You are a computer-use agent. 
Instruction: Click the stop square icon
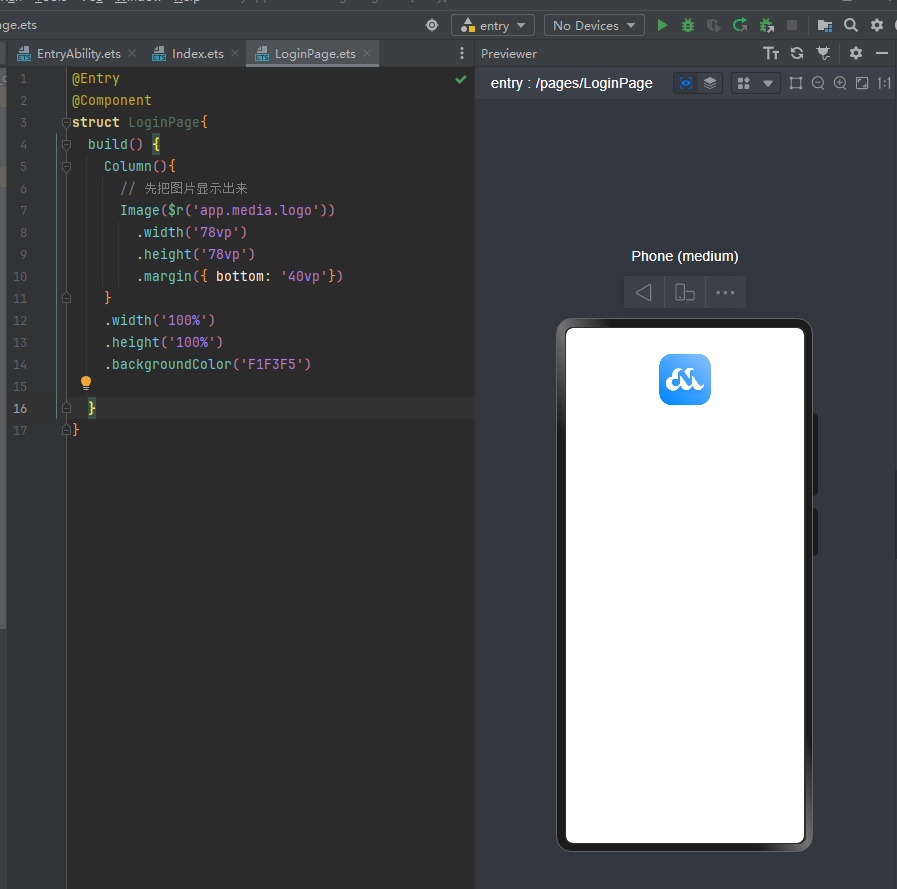click(792, 25)
